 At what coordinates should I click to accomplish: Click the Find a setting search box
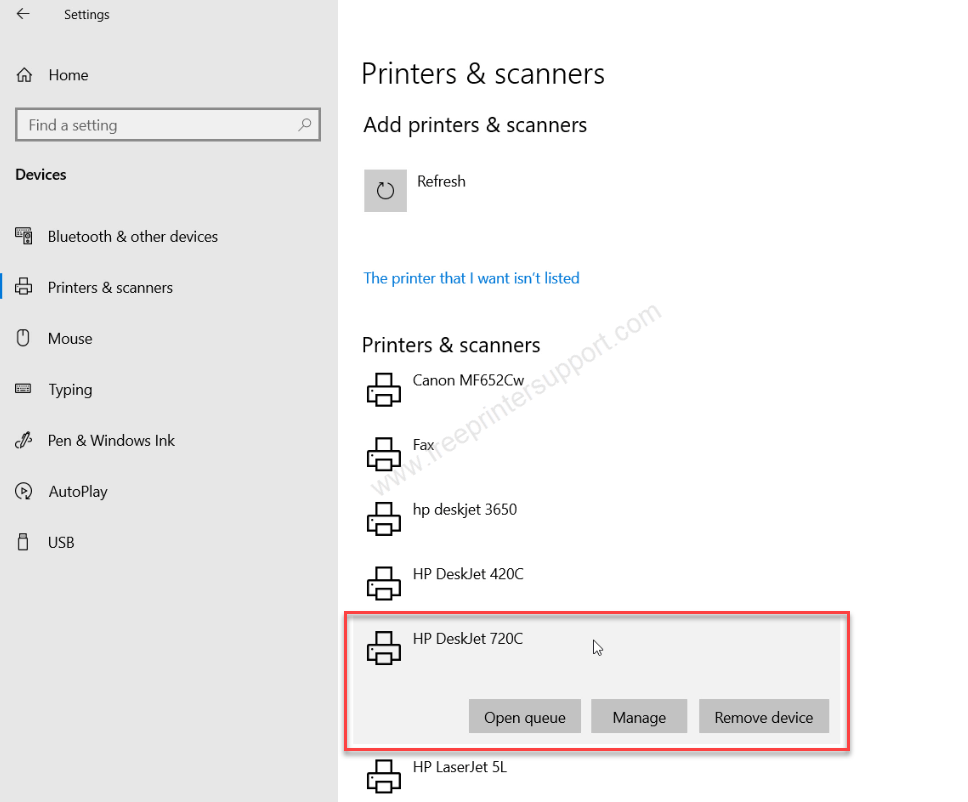pyautogui.click(x=168, y=125)
